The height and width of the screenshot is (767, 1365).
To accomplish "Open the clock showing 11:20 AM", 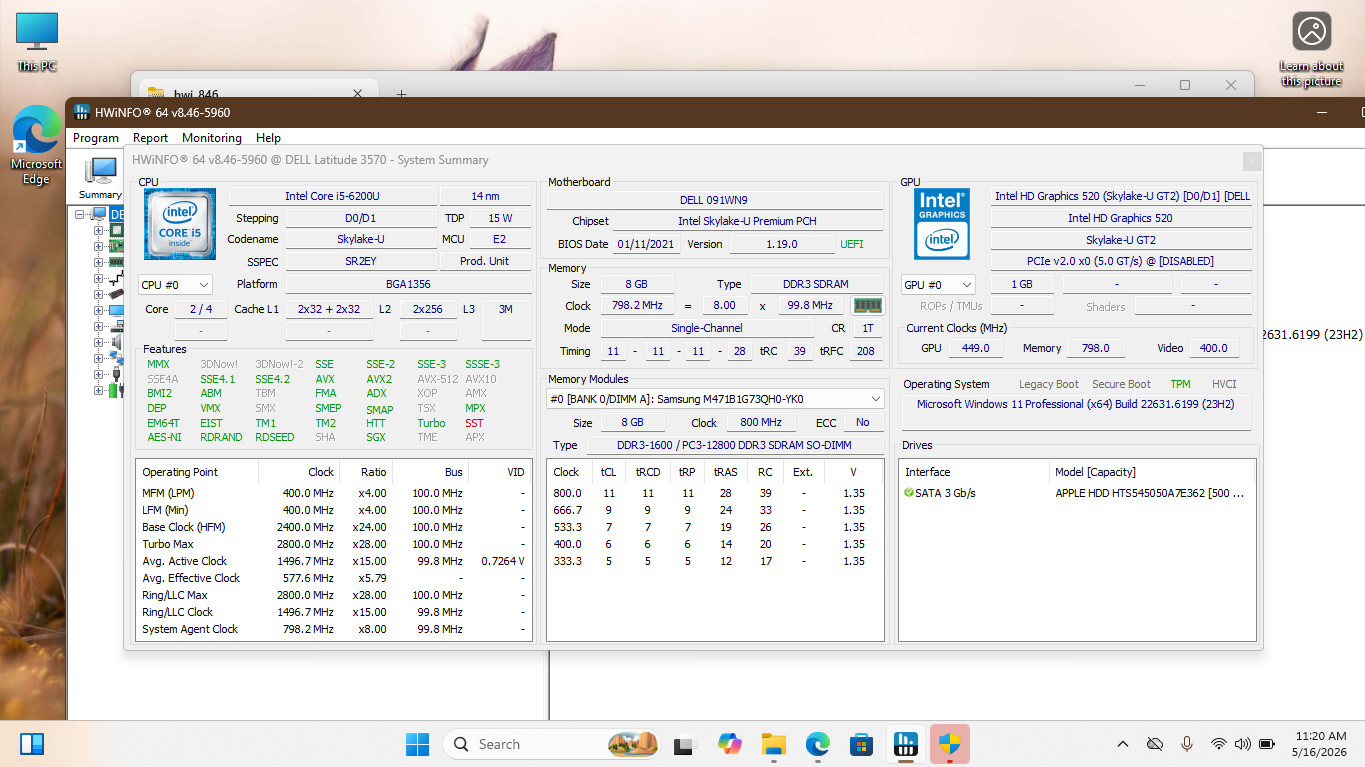I will [1320, 744].
